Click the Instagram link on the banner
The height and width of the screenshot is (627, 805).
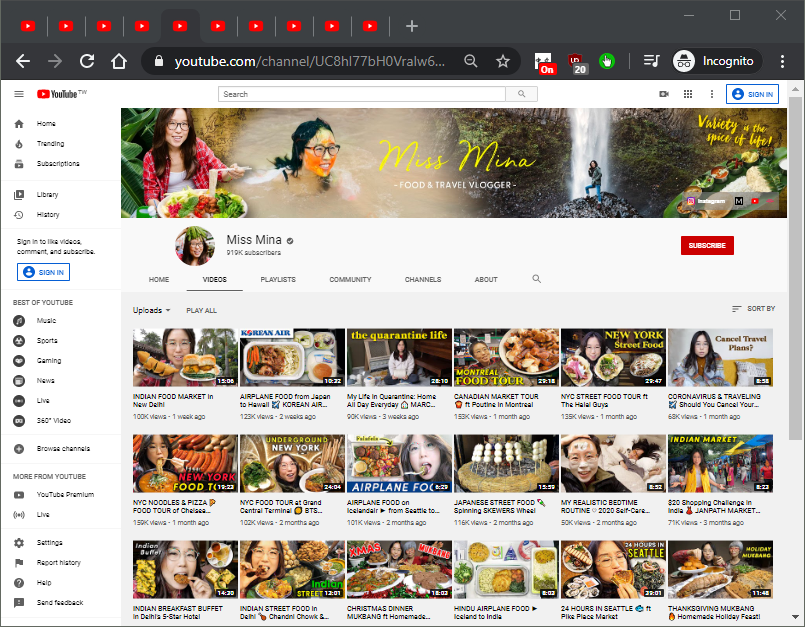tap(706, 201)
